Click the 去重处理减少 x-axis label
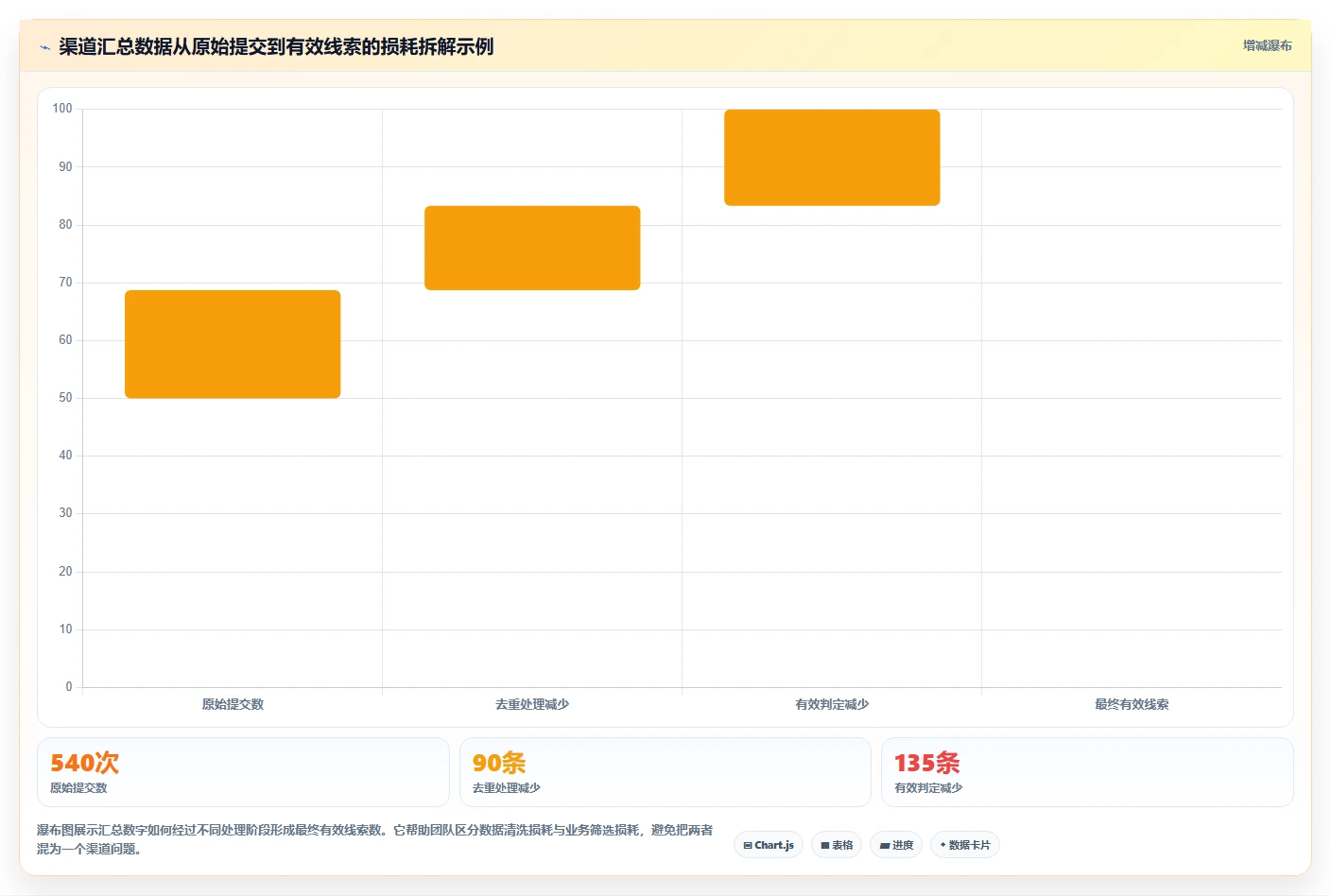 532,704
